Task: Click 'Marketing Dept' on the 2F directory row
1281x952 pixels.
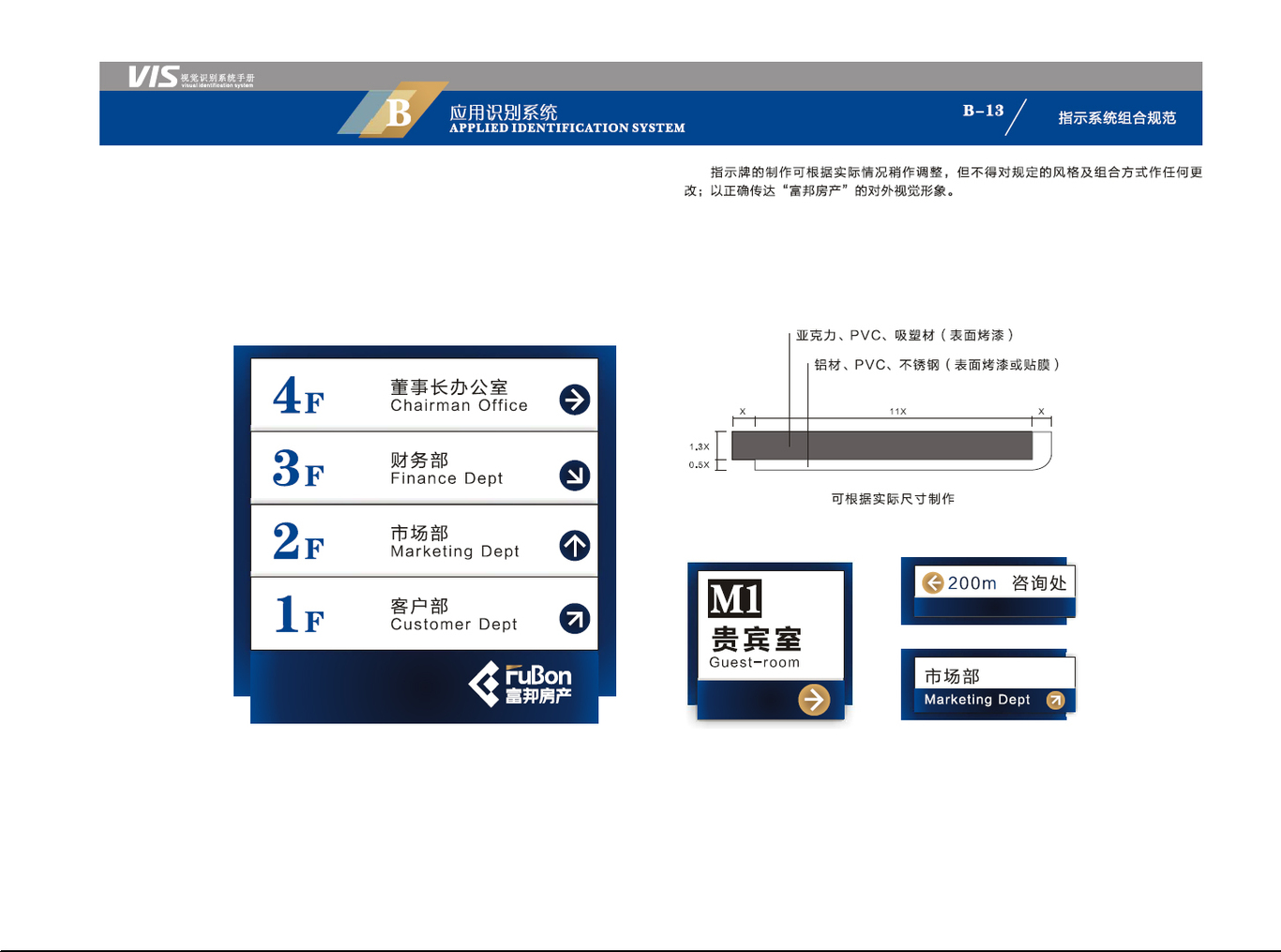Action: (455, 552)
